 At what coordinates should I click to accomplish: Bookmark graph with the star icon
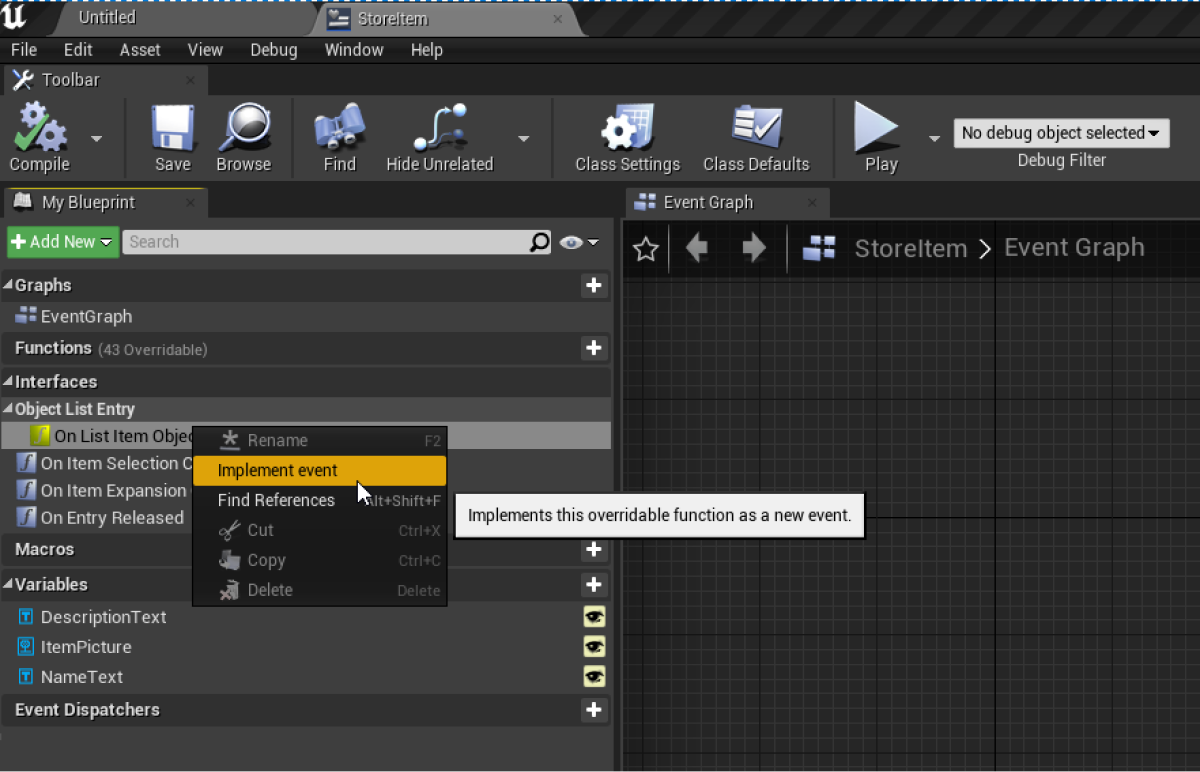(646, 249)
